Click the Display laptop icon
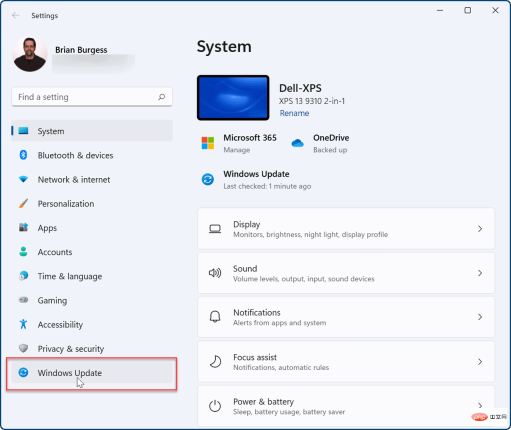 click(215, 229)
